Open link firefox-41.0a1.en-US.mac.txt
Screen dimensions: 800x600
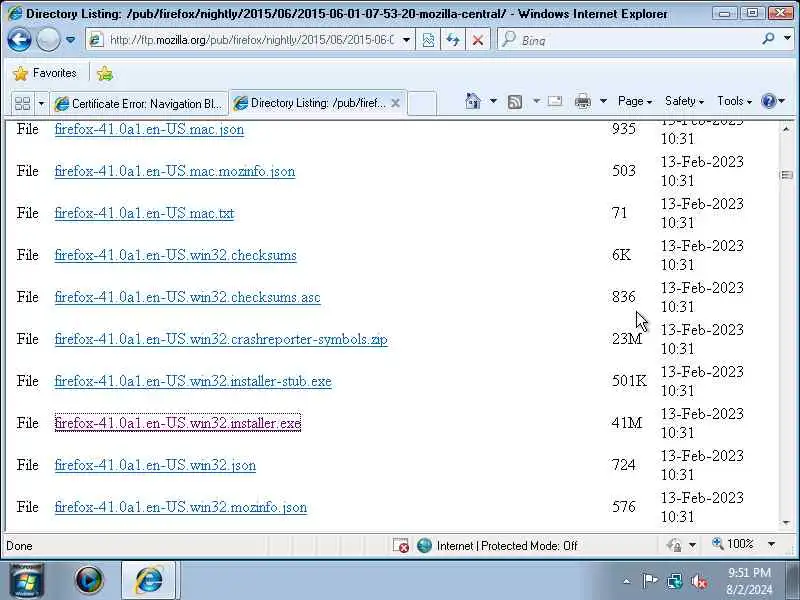click(144, 213)
